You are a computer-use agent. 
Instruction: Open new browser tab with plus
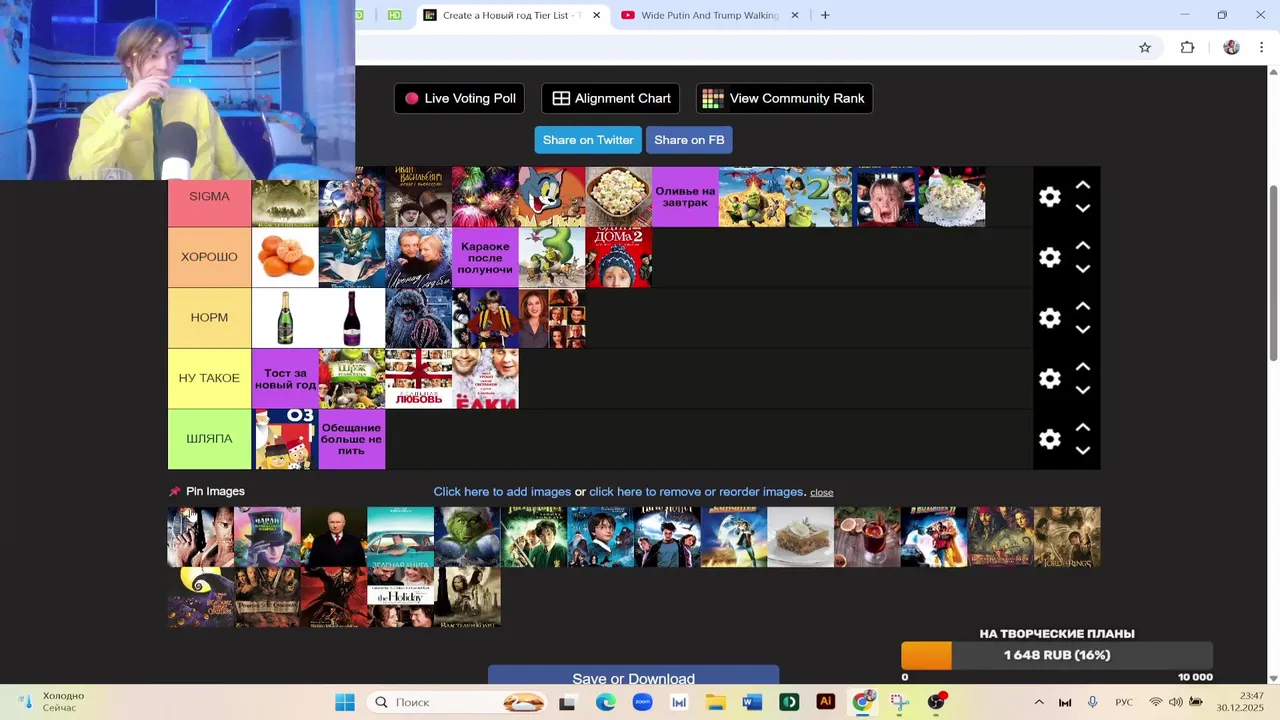click(x=825, y=15)
